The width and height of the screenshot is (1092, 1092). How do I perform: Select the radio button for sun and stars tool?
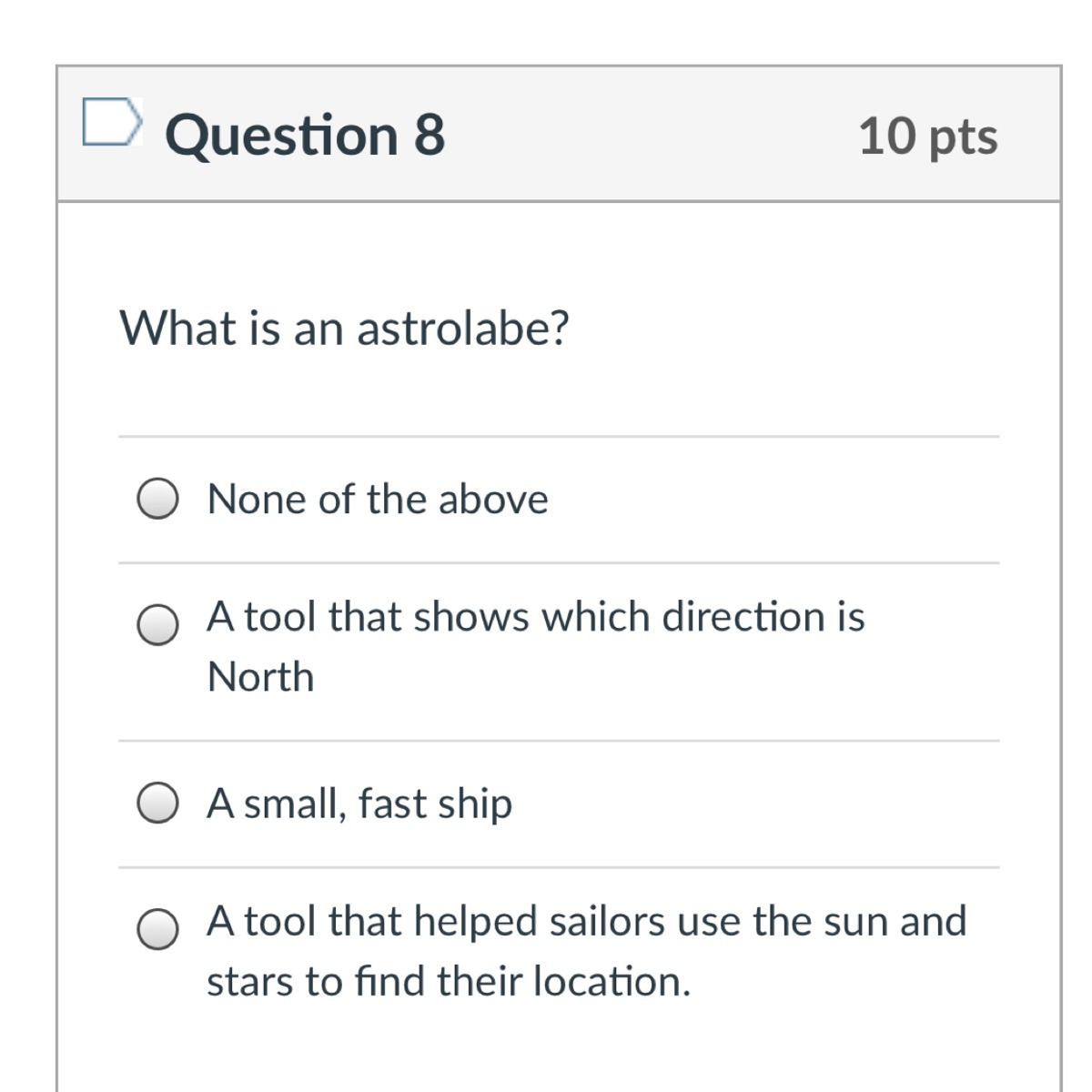pos(157,929)
